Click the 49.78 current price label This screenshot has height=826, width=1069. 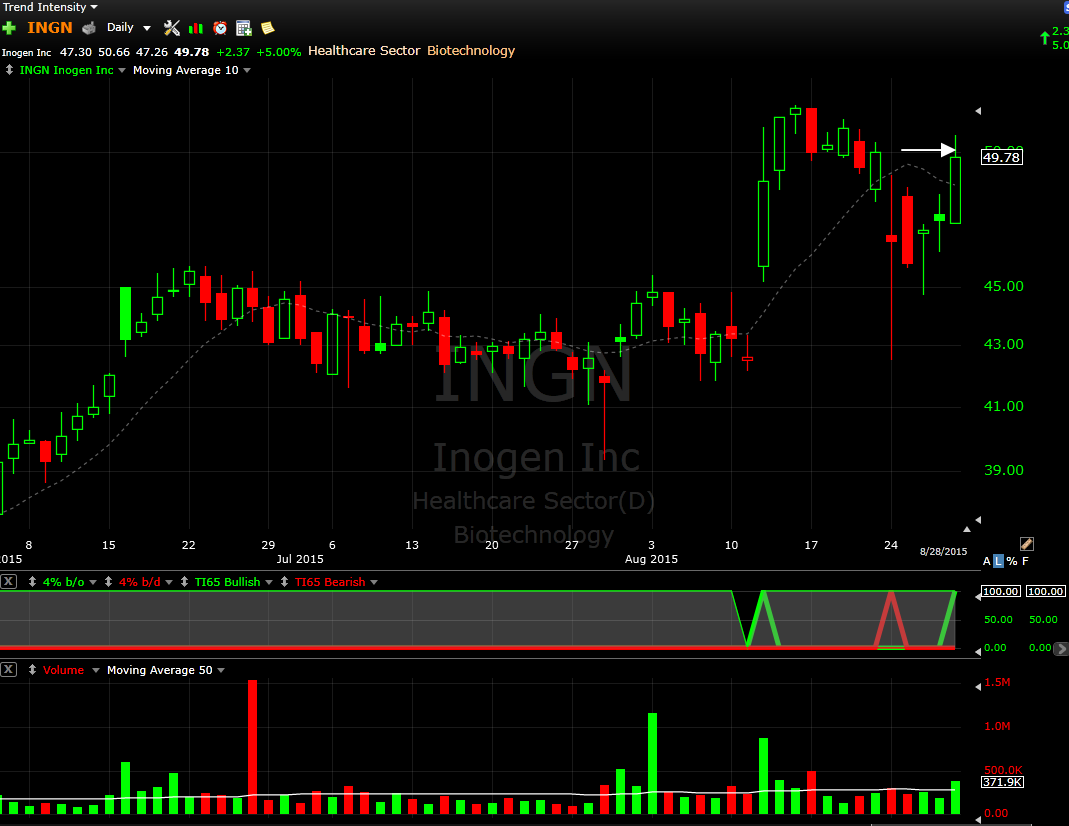(x=1002, y=157)
